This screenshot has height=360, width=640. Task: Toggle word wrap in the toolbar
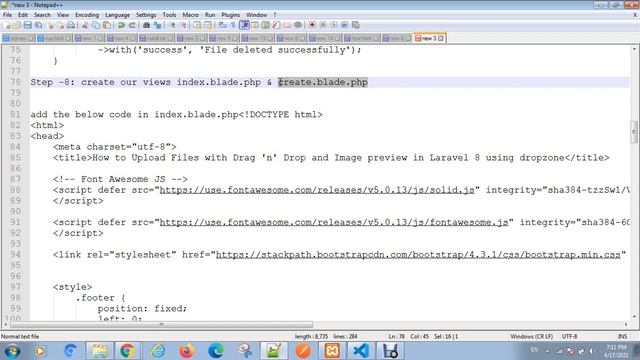pyautogui.click(x=222, y=25)
